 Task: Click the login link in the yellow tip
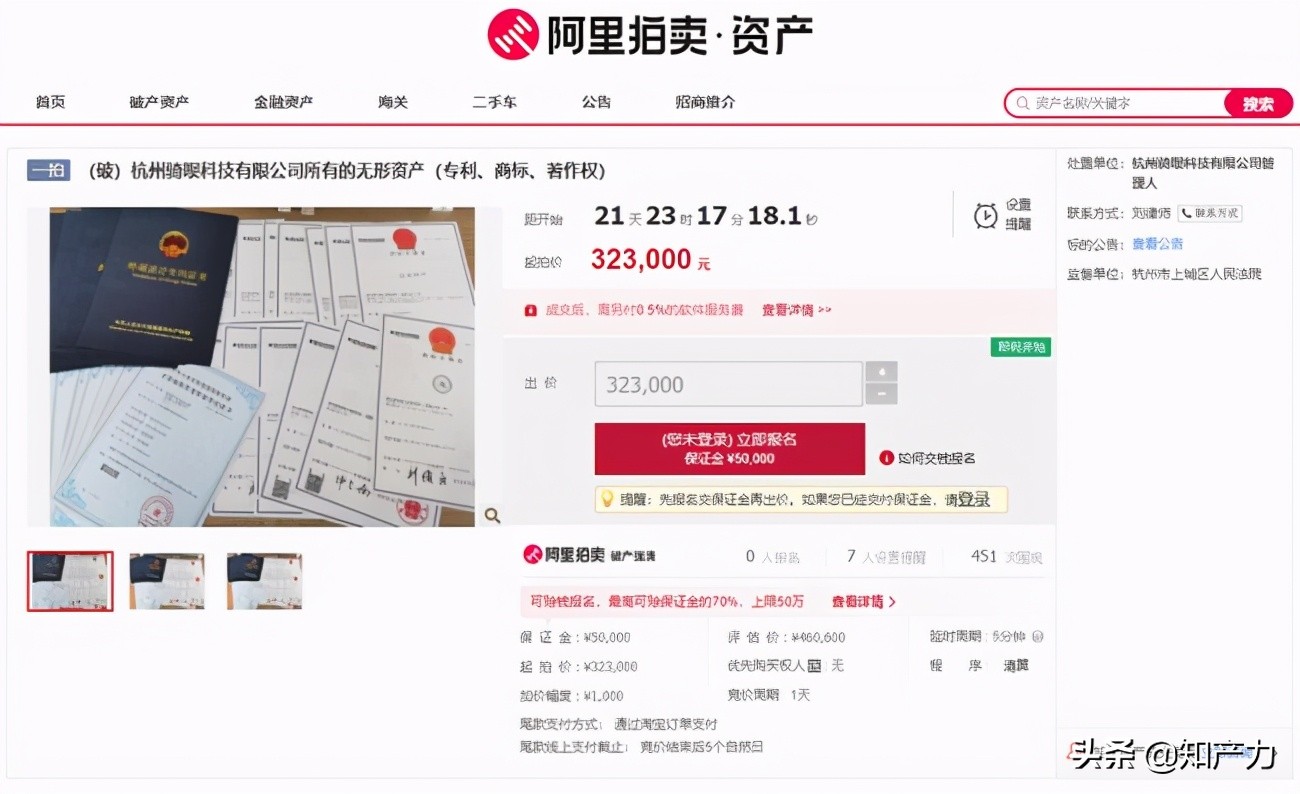974,499
